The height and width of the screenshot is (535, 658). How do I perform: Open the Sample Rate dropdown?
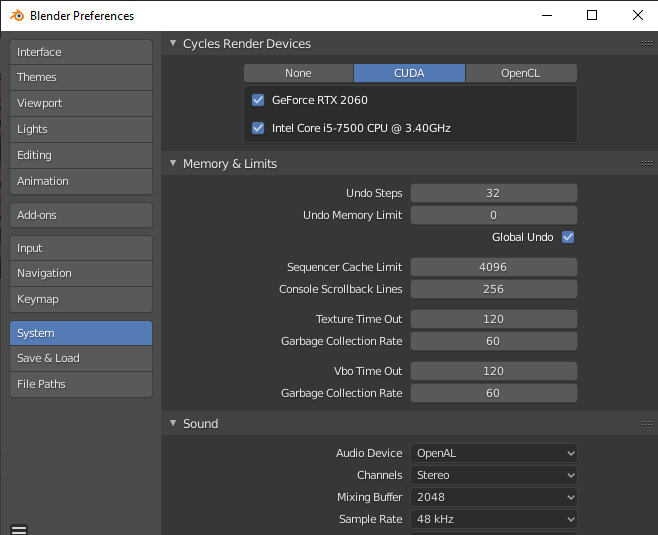pyautogui.click(x=494, y=519)
